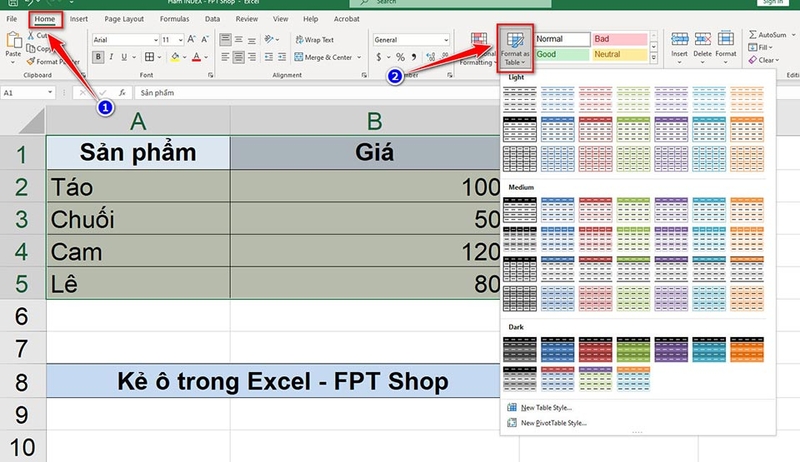Toggle Bold formatting

98,57
